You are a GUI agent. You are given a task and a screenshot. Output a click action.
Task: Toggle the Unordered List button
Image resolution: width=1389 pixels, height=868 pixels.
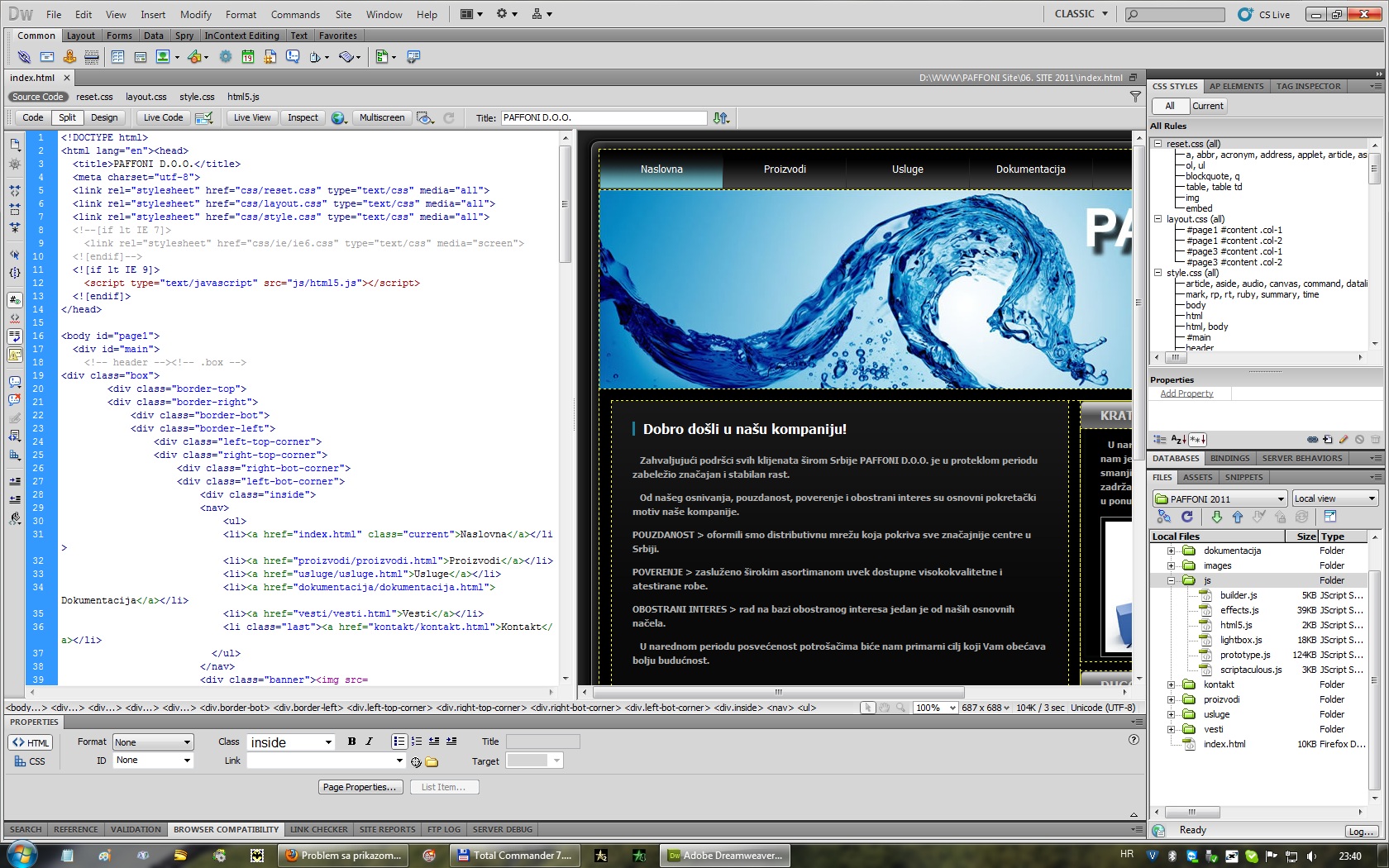click(399, 742)
